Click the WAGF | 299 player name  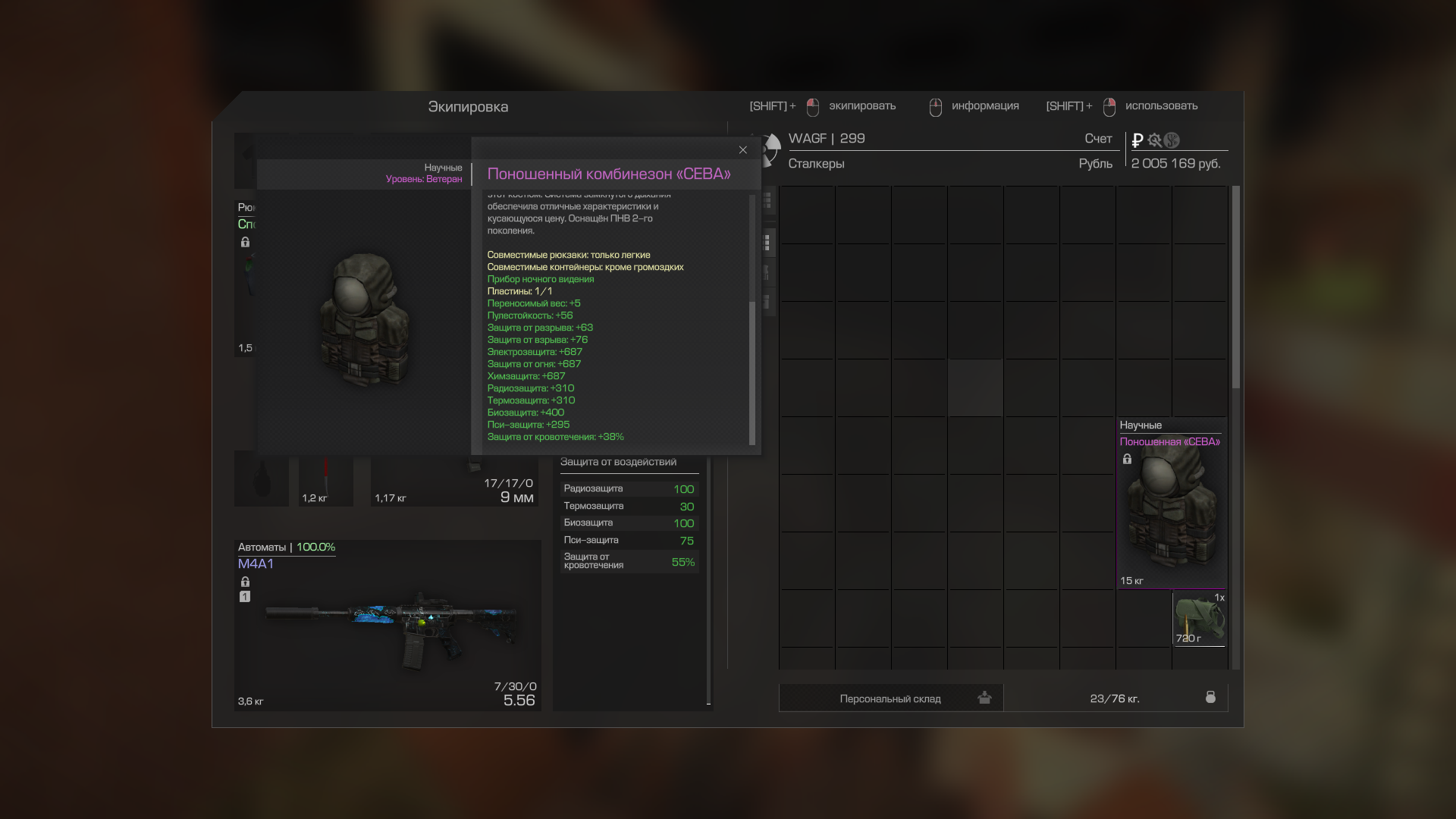pos(827,139)
